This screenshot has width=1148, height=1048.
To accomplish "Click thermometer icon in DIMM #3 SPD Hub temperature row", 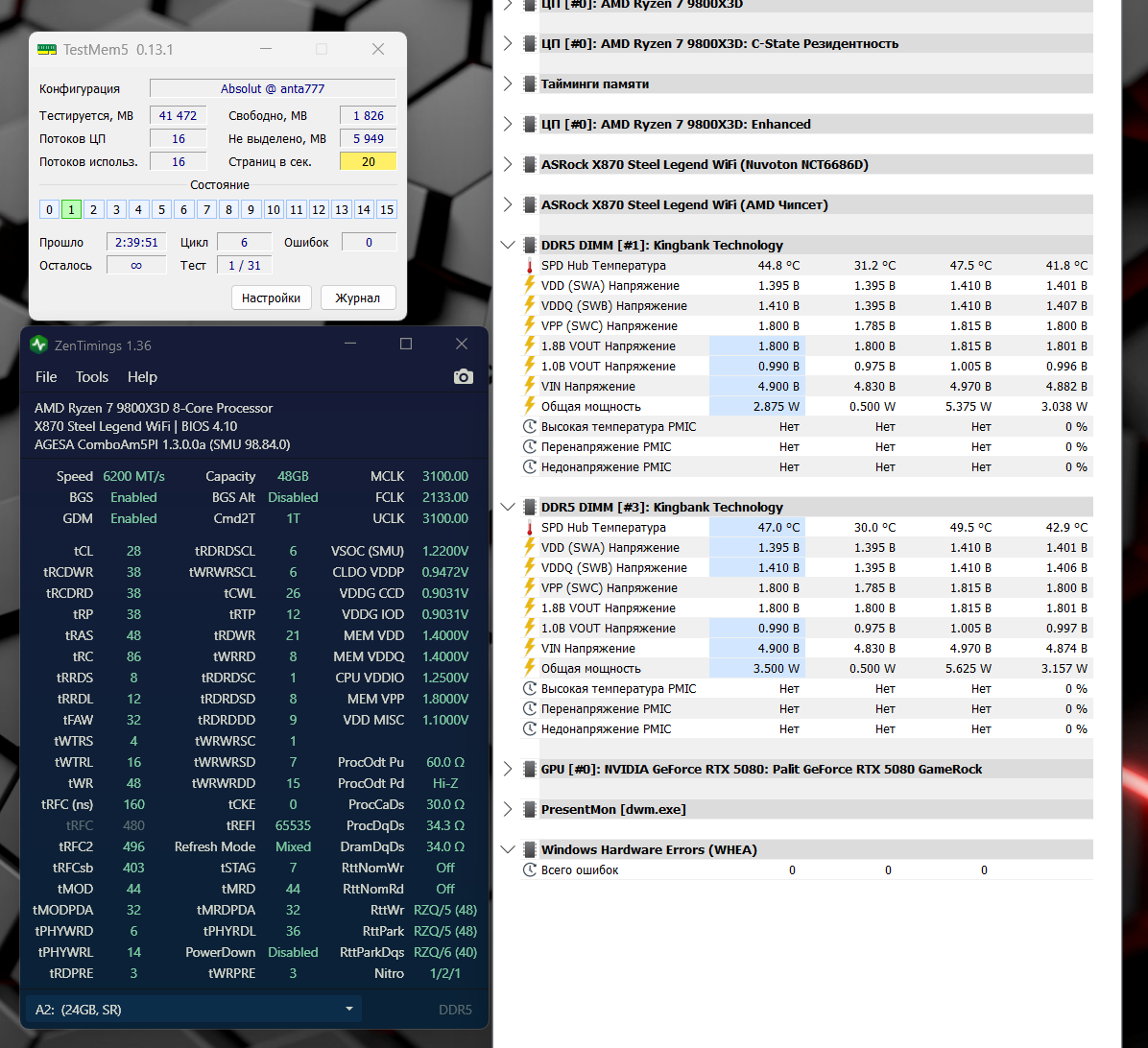I will [x=529, y=528].
